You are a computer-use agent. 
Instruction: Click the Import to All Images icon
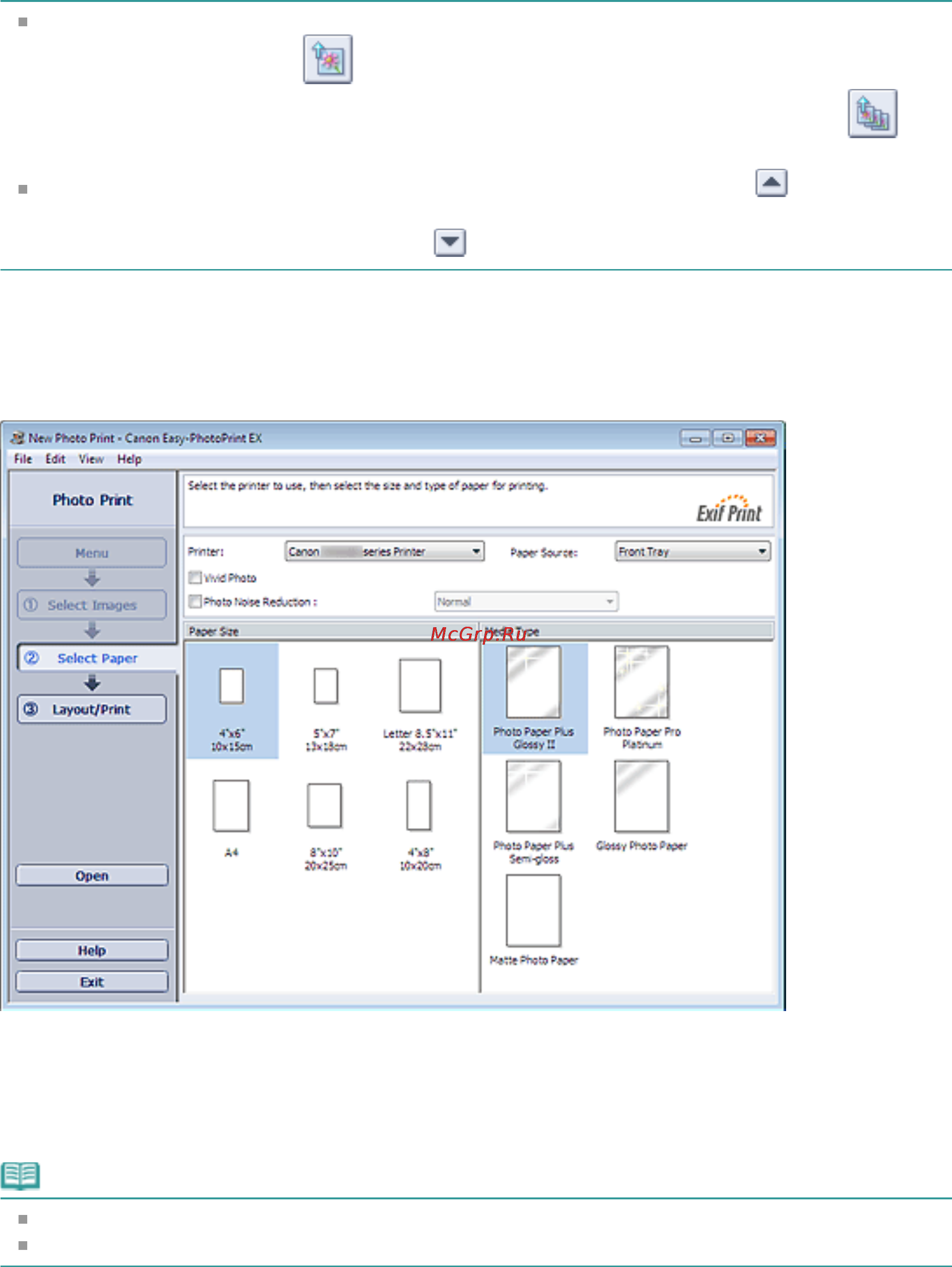click(872, 113)
